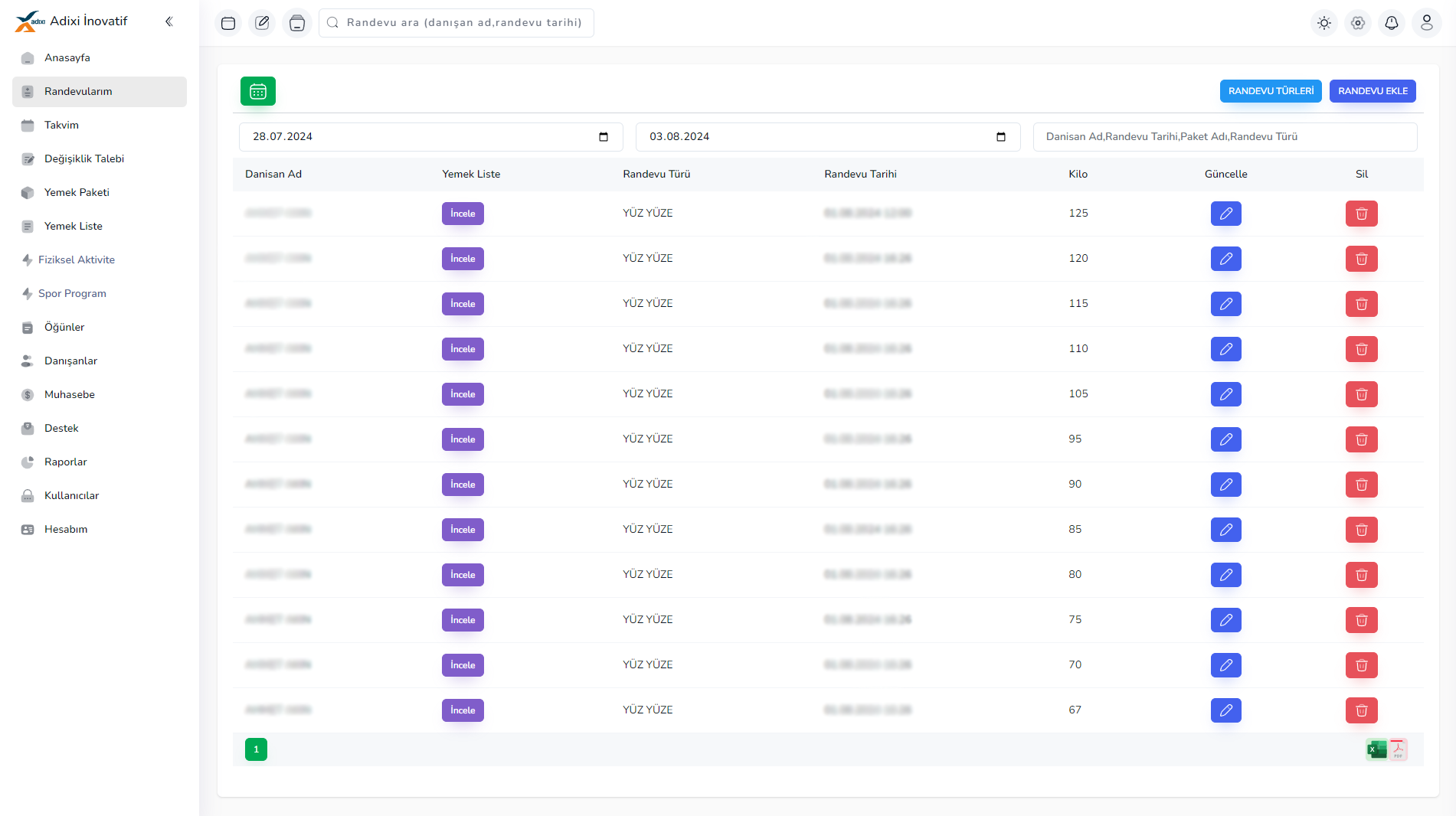
Task: Open the user profile icon
Action: tap(1426, 23)
